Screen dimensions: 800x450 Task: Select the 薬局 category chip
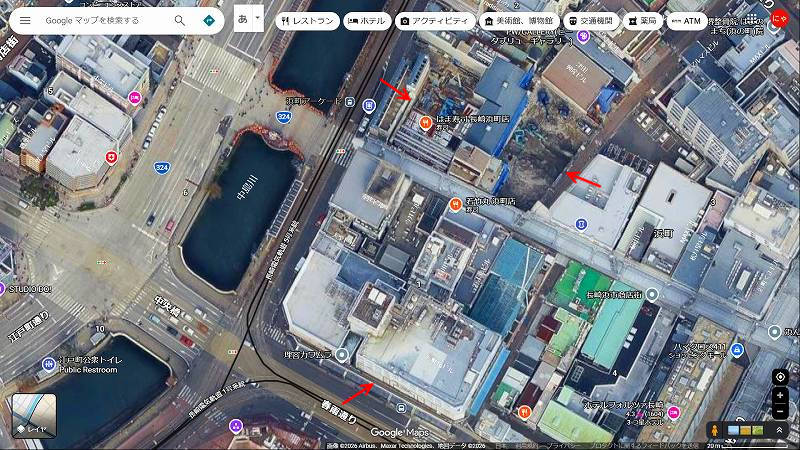click(x=642, y=21)
